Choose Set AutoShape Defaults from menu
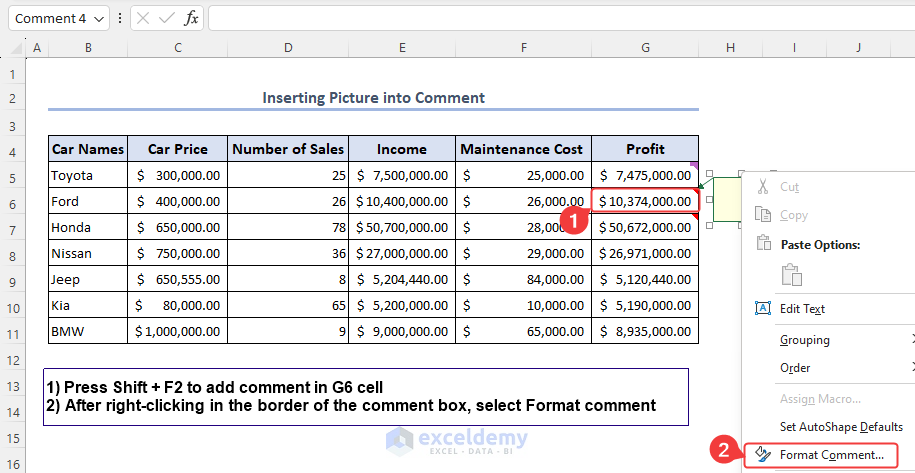 (x=841, y=427)
